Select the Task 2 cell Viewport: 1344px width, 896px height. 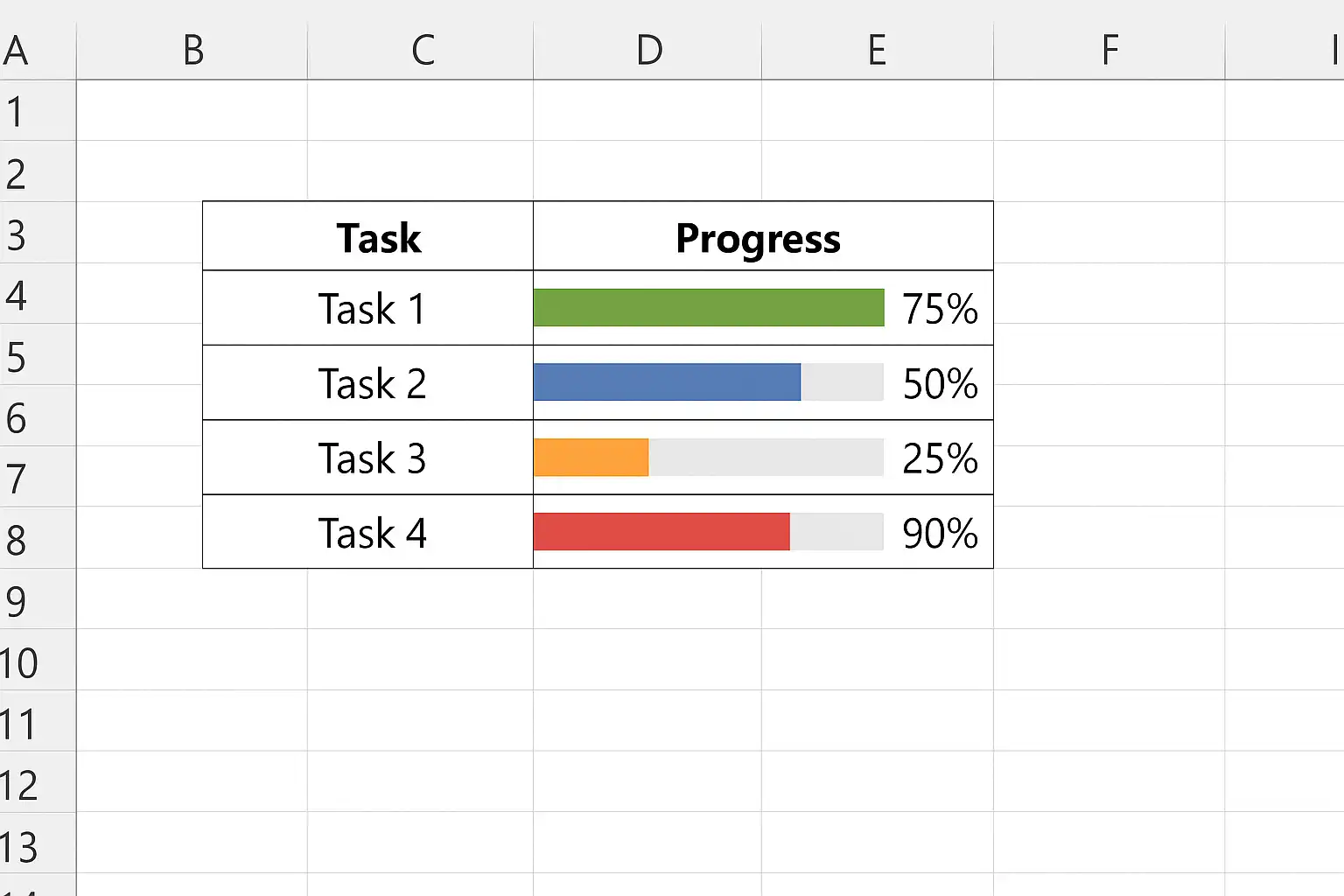(371, 383)
